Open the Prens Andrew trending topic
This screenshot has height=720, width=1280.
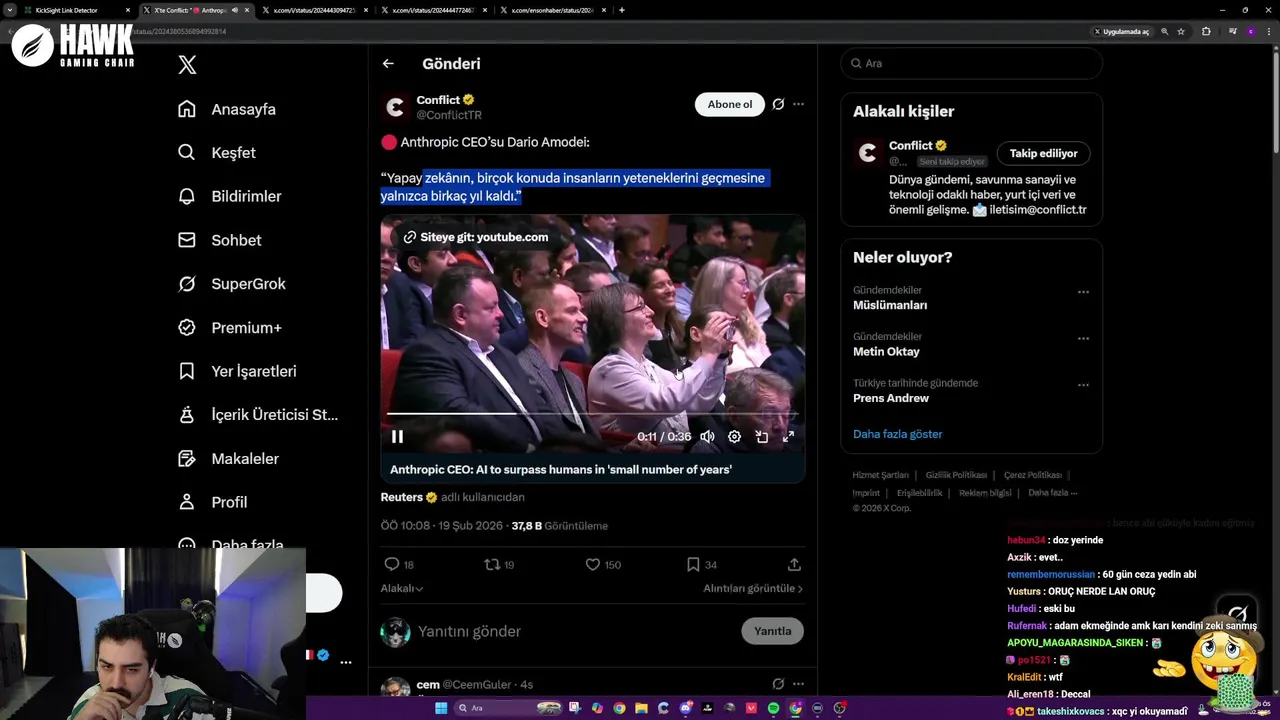click(891, 398)
